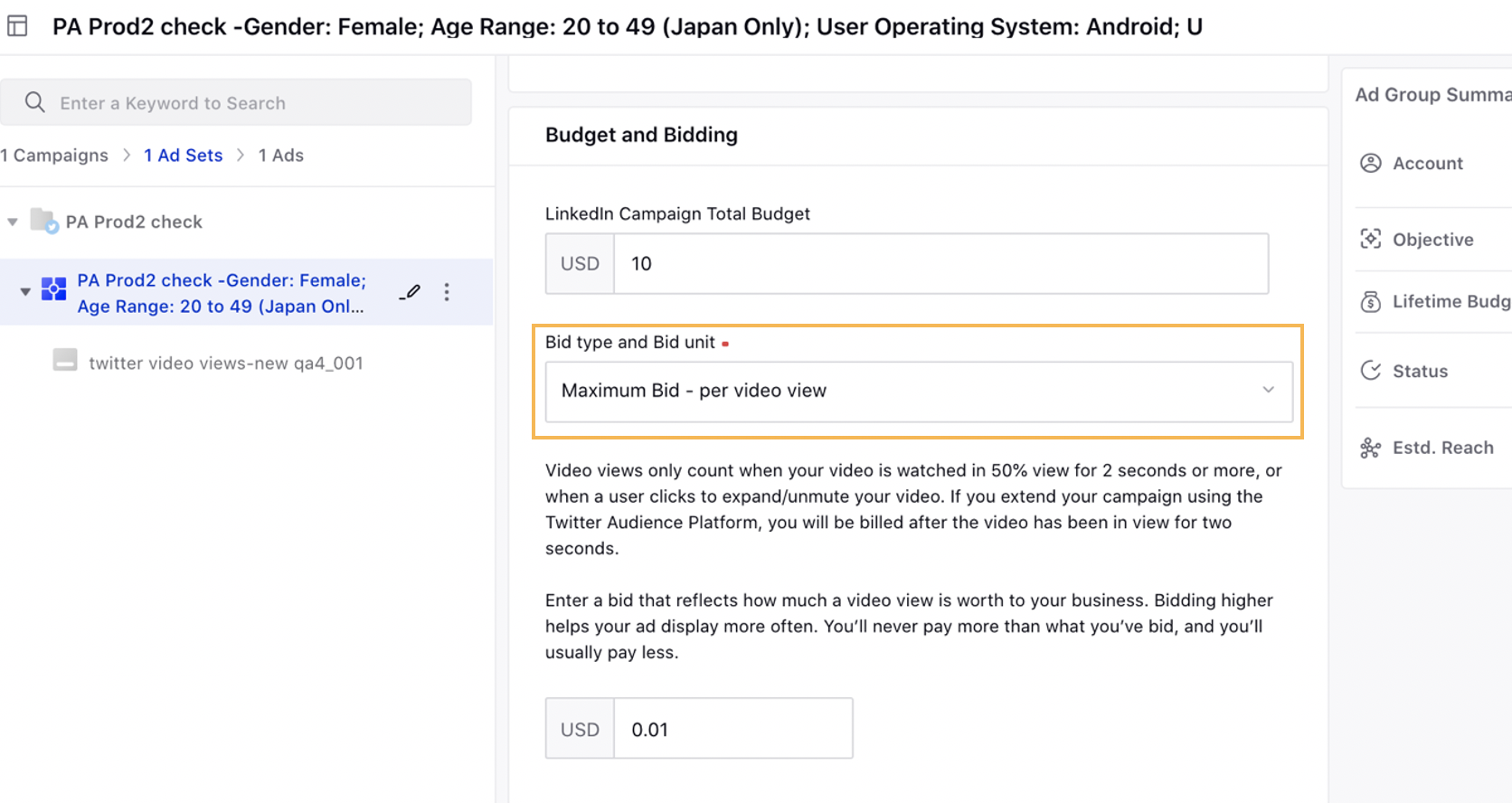This screenshot has height=803, width=1512.
Task: Click the LinkedIn Campaign Total Budget label
Action: (x=677, y=213)
